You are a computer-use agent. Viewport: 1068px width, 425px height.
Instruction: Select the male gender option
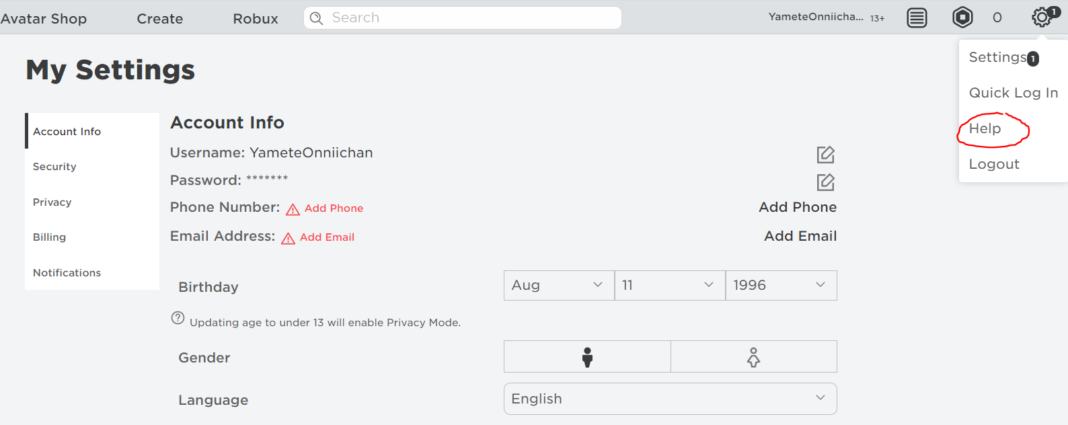(x=587, y=357)
